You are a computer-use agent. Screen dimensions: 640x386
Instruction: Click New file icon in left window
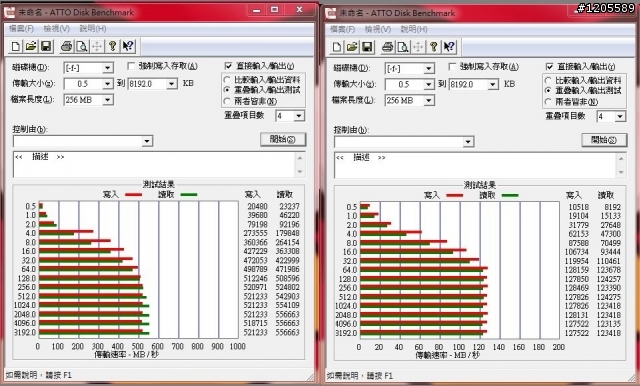pos(16,46)
